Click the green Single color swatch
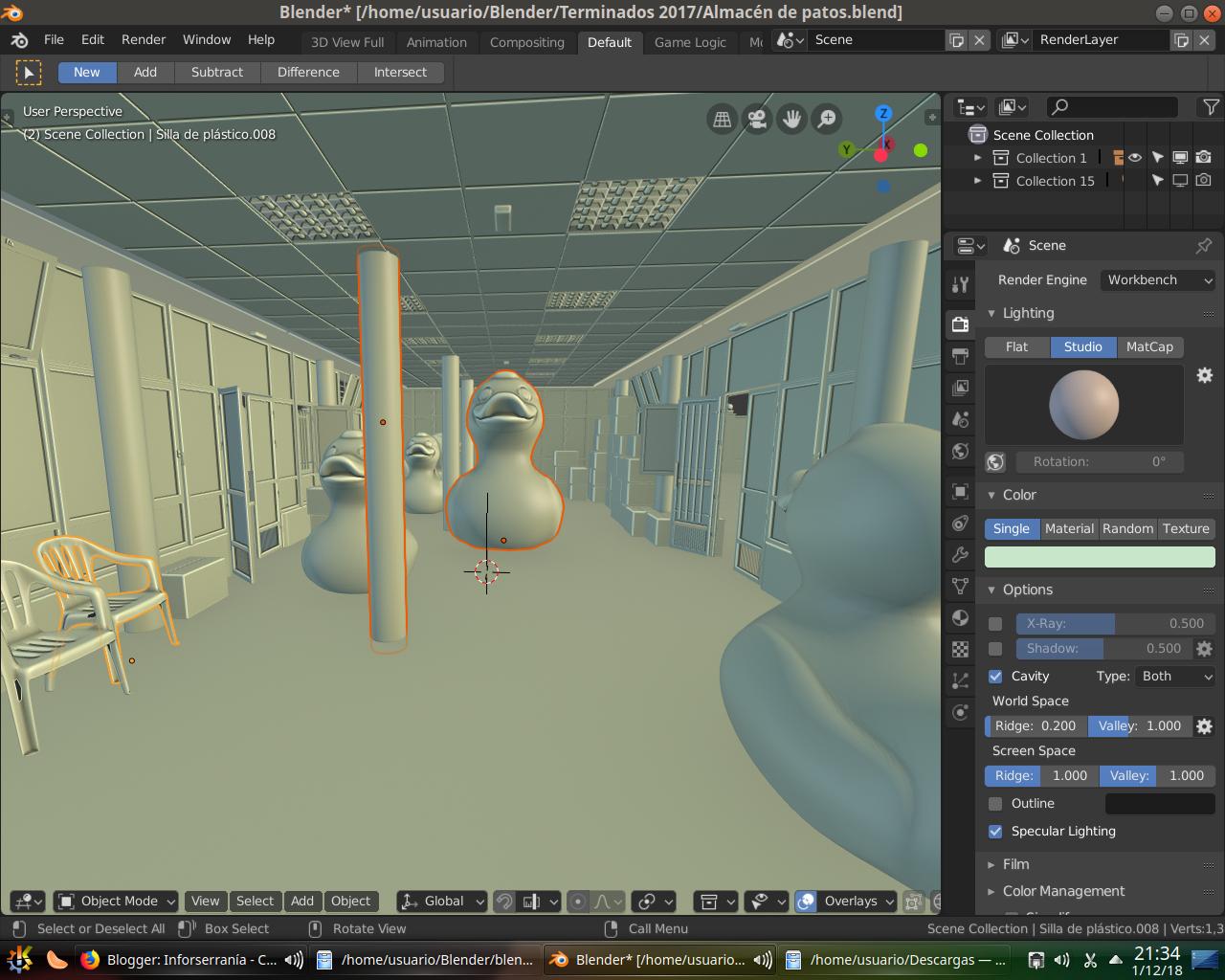Screen dimensions: 1225x980 [1099, 556]
